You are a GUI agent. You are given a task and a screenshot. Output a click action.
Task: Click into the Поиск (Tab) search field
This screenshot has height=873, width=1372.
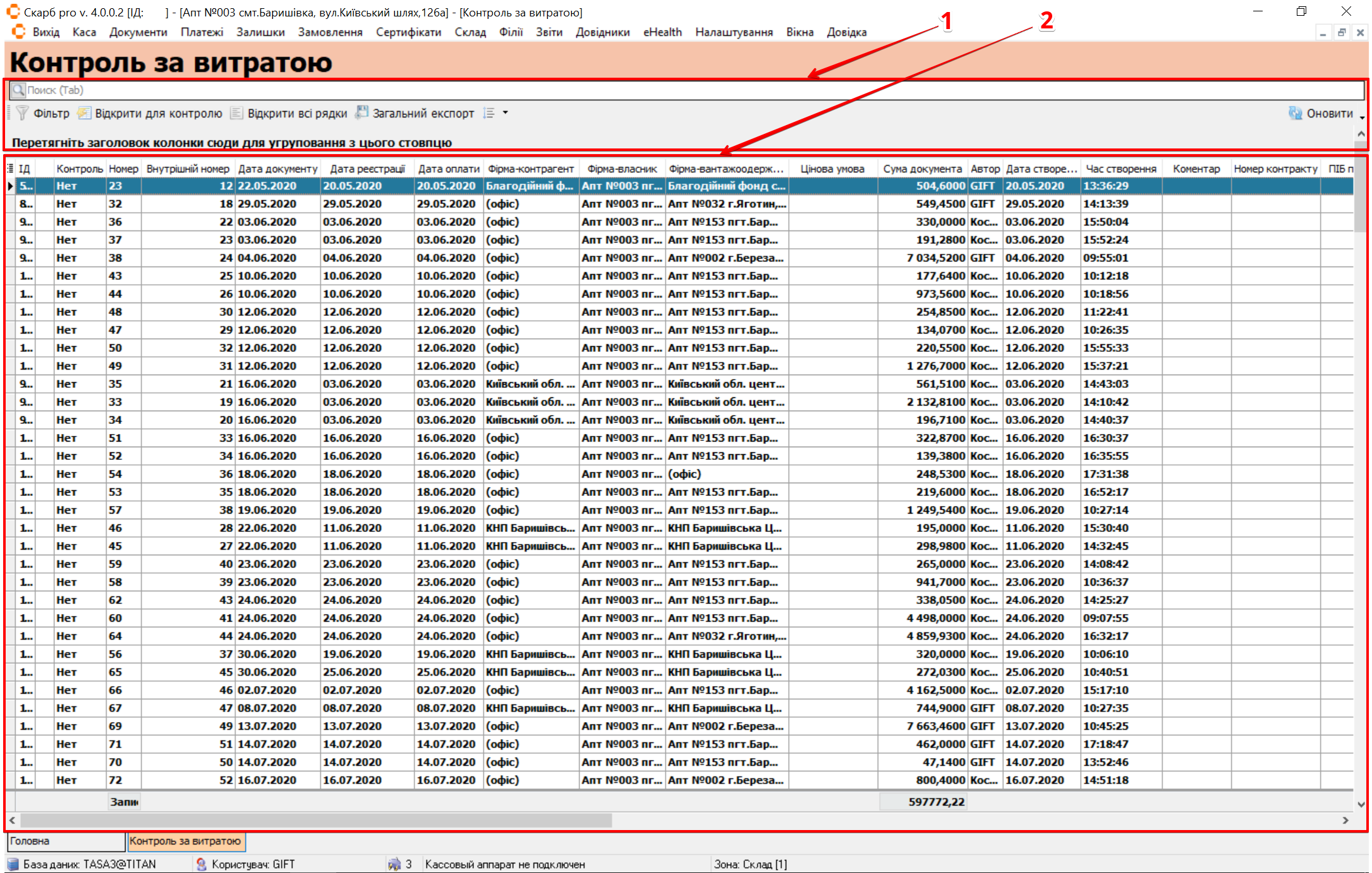point(632,90)
